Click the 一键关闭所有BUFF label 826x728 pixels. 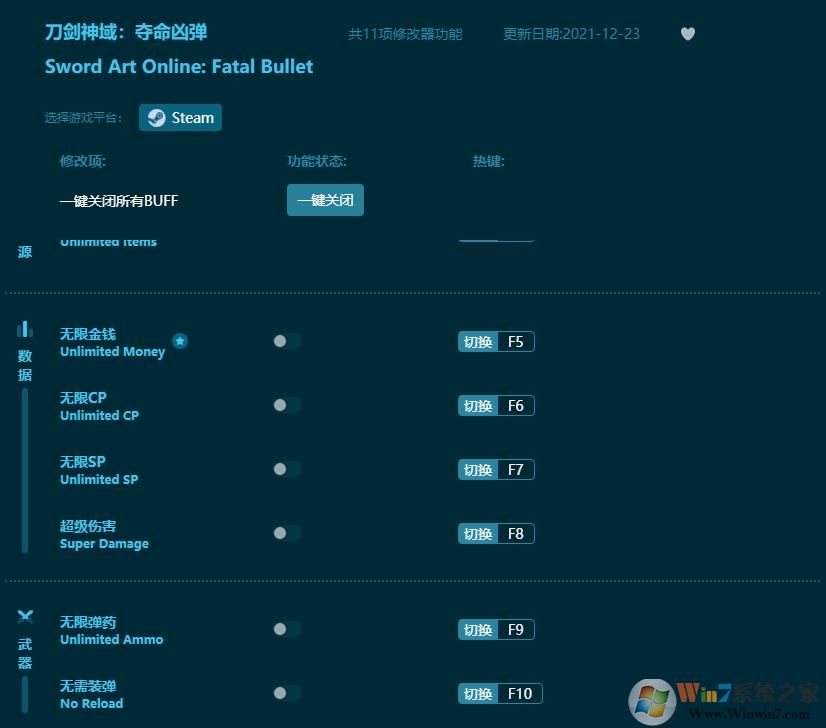click(x=119, y=201)
